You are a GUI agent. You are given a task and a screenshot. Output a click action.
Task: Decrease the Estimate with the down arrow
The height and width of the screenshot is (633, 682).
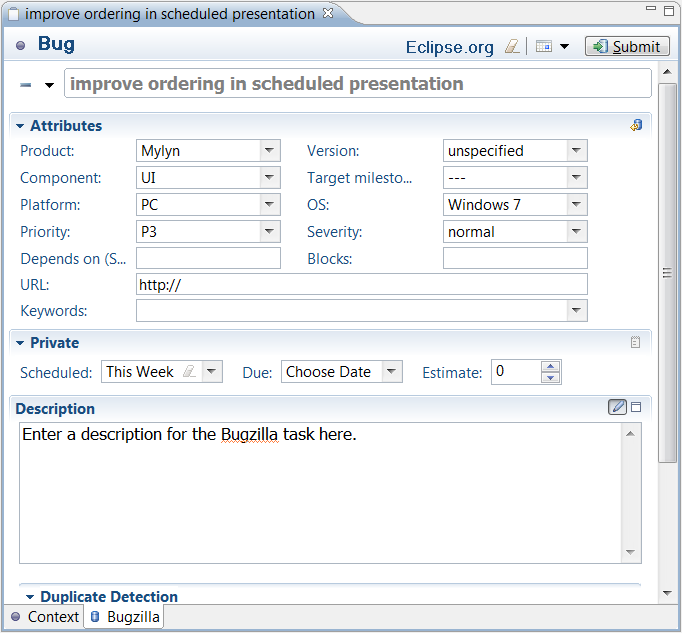pos(551,377)
